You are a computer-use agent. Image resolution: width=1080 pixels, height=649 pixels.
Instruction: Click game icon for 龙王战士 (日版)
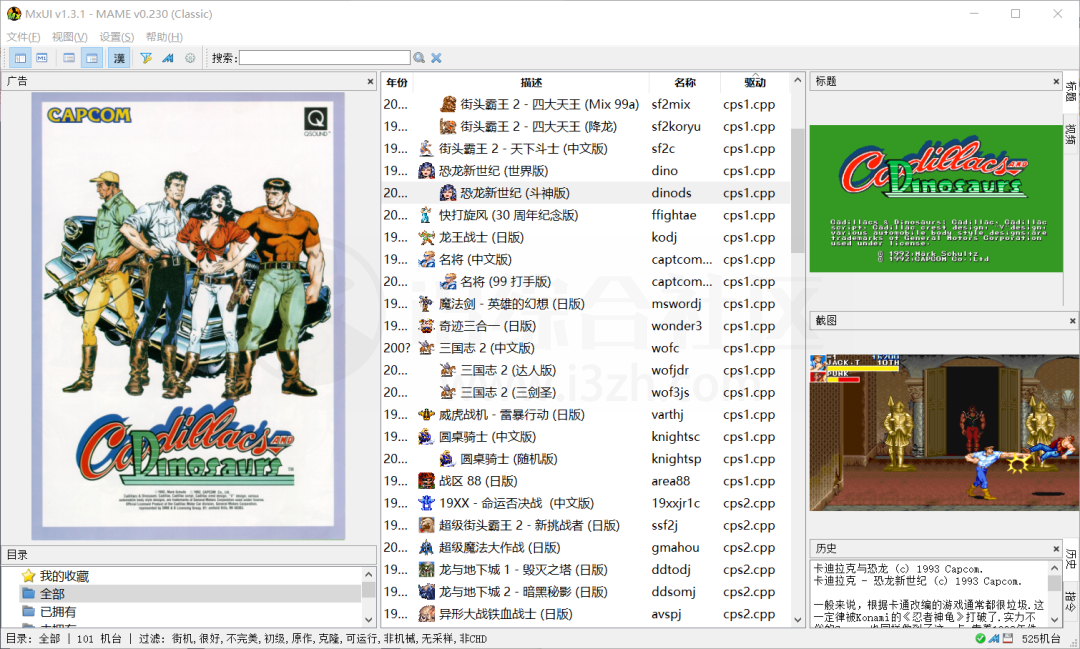[426, 238]
